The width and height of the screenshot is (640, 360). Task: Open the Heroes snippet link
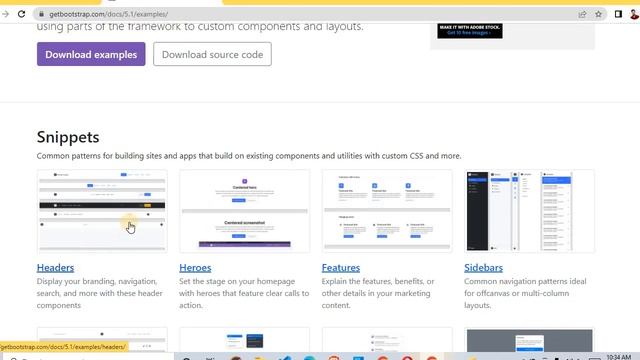pos(195,268)
